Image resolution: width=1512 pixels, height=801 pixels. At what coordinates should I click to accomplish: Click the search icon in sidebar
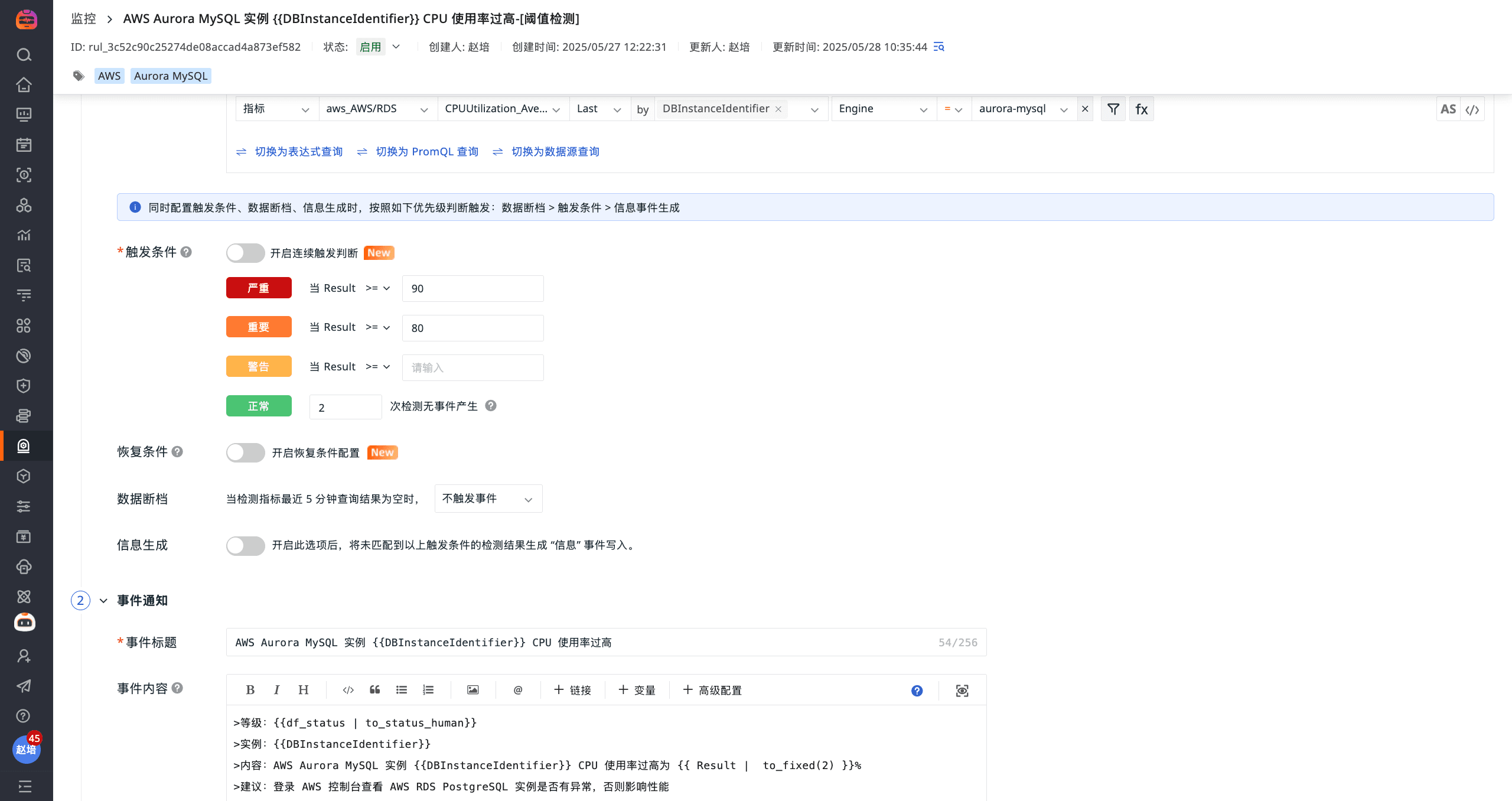click(24, 54)
